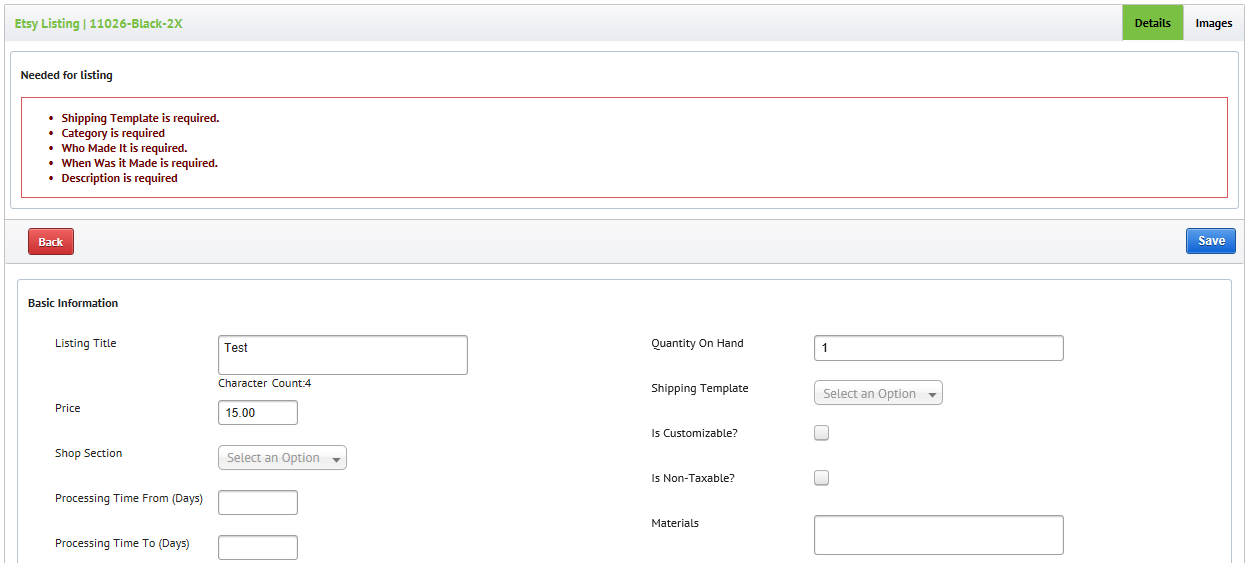Enable the Is Customizable checkbox

tap(822, 433)
